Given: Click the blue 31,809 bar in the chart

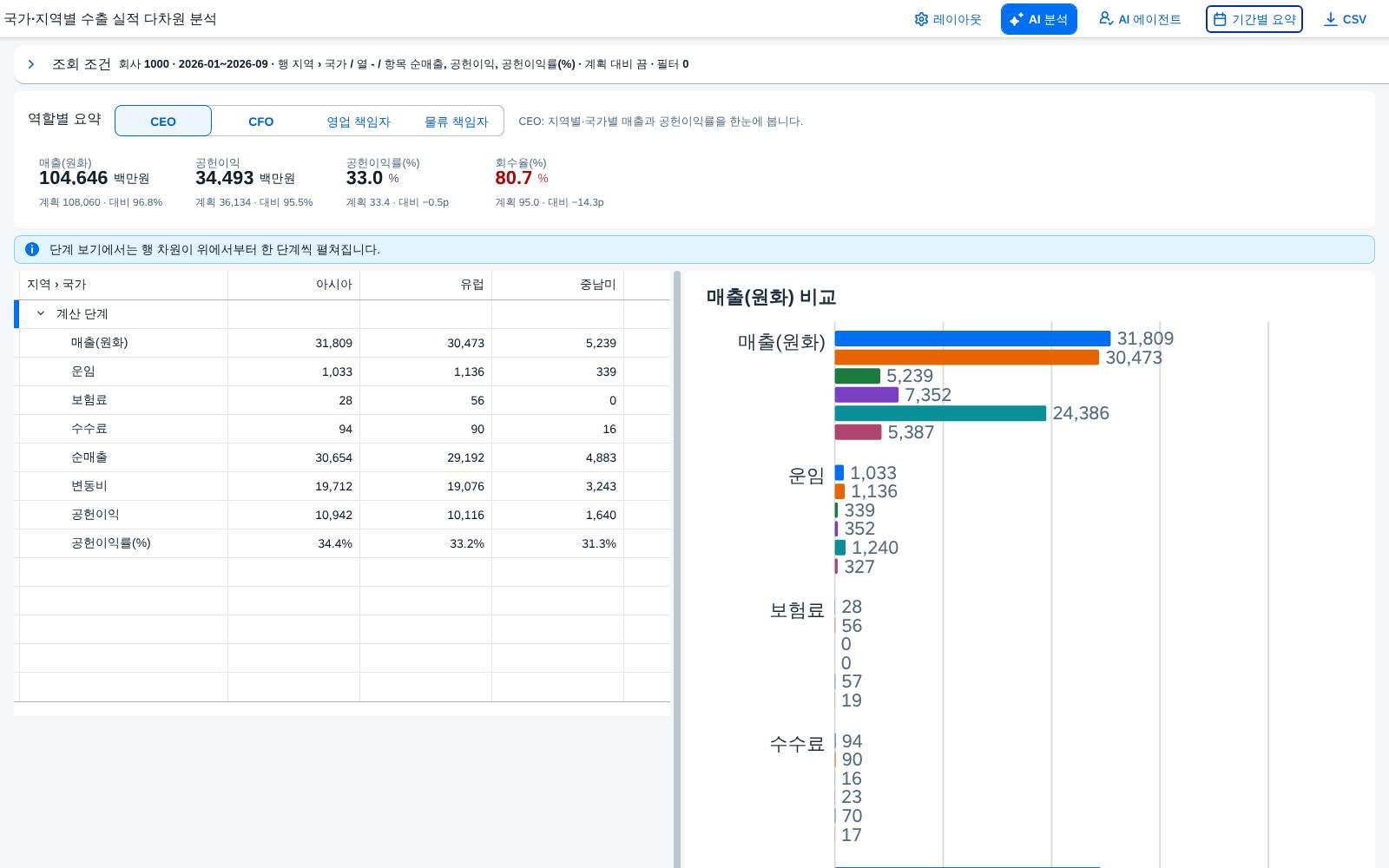Looking at the screenshot, I should pos(972,339).
